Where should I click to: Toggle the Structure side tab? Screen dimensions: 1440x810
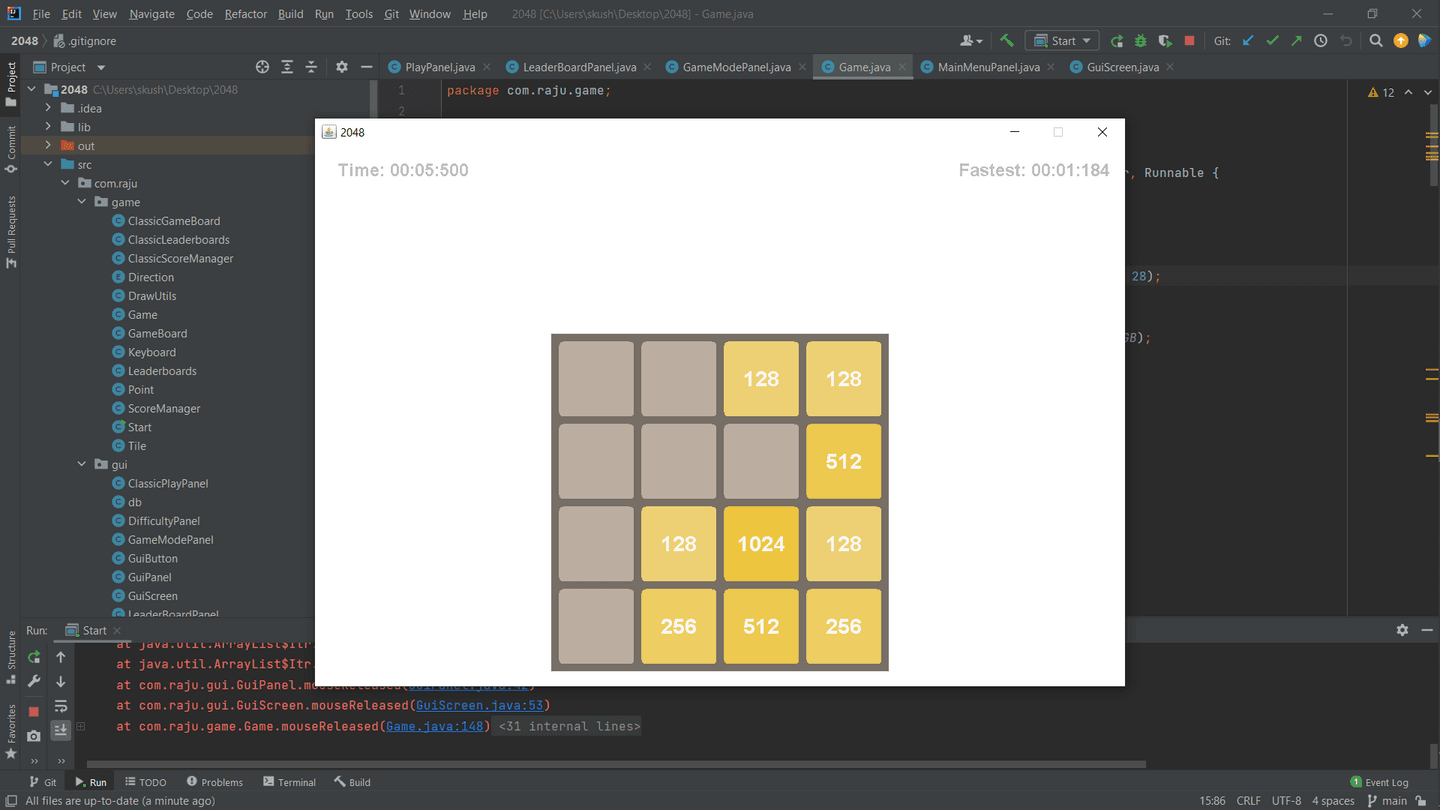[x=11, y=657]
